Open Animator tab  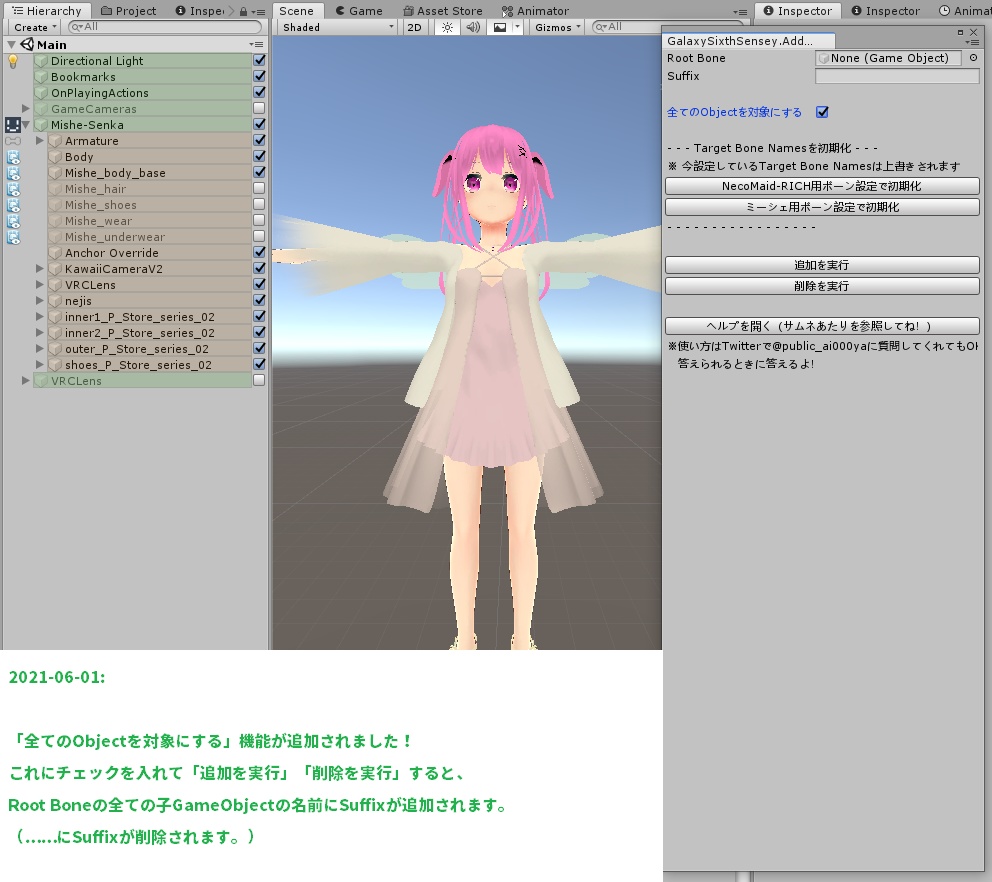pos(535,11)
